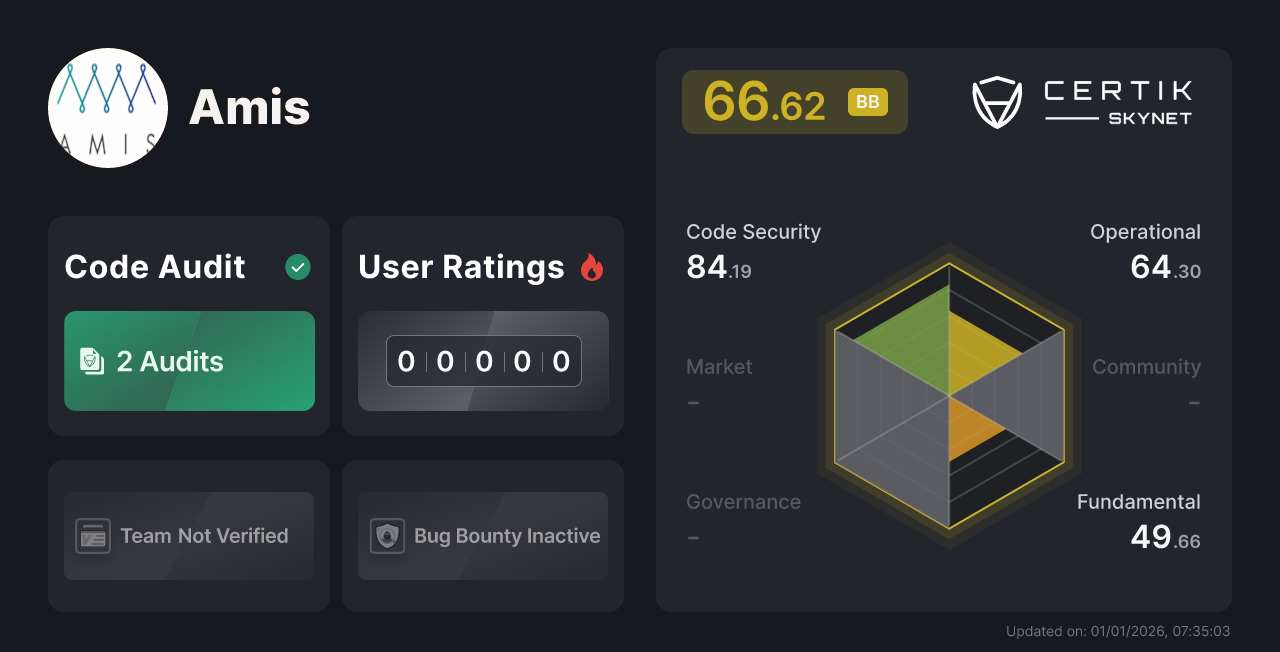Click the green checkmark icon beside Code Audit
This screenshot has height=652, width=1280.
(x=297, y=267)
